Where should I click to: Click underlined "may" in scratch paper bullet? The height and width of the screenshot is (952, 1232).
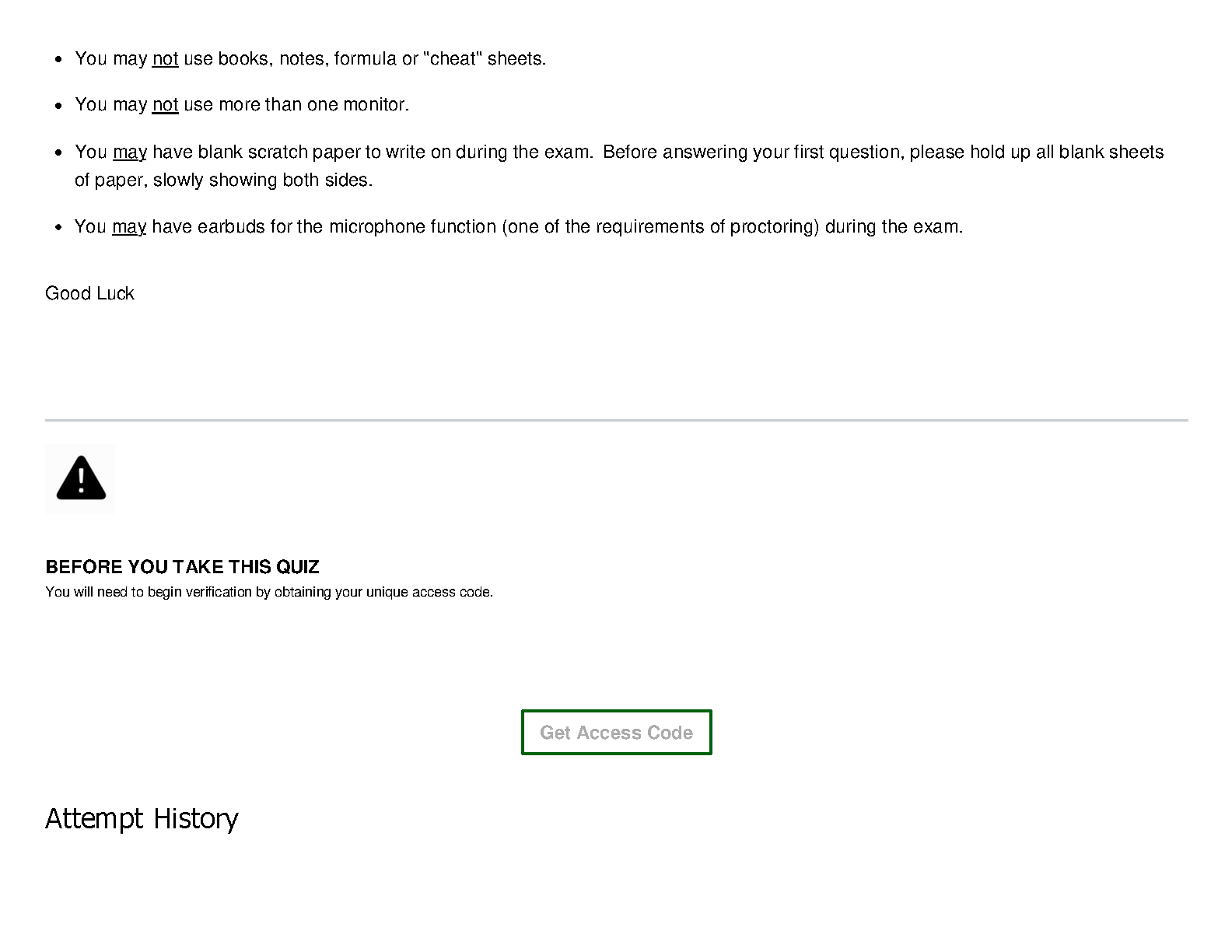pos(130,152)
